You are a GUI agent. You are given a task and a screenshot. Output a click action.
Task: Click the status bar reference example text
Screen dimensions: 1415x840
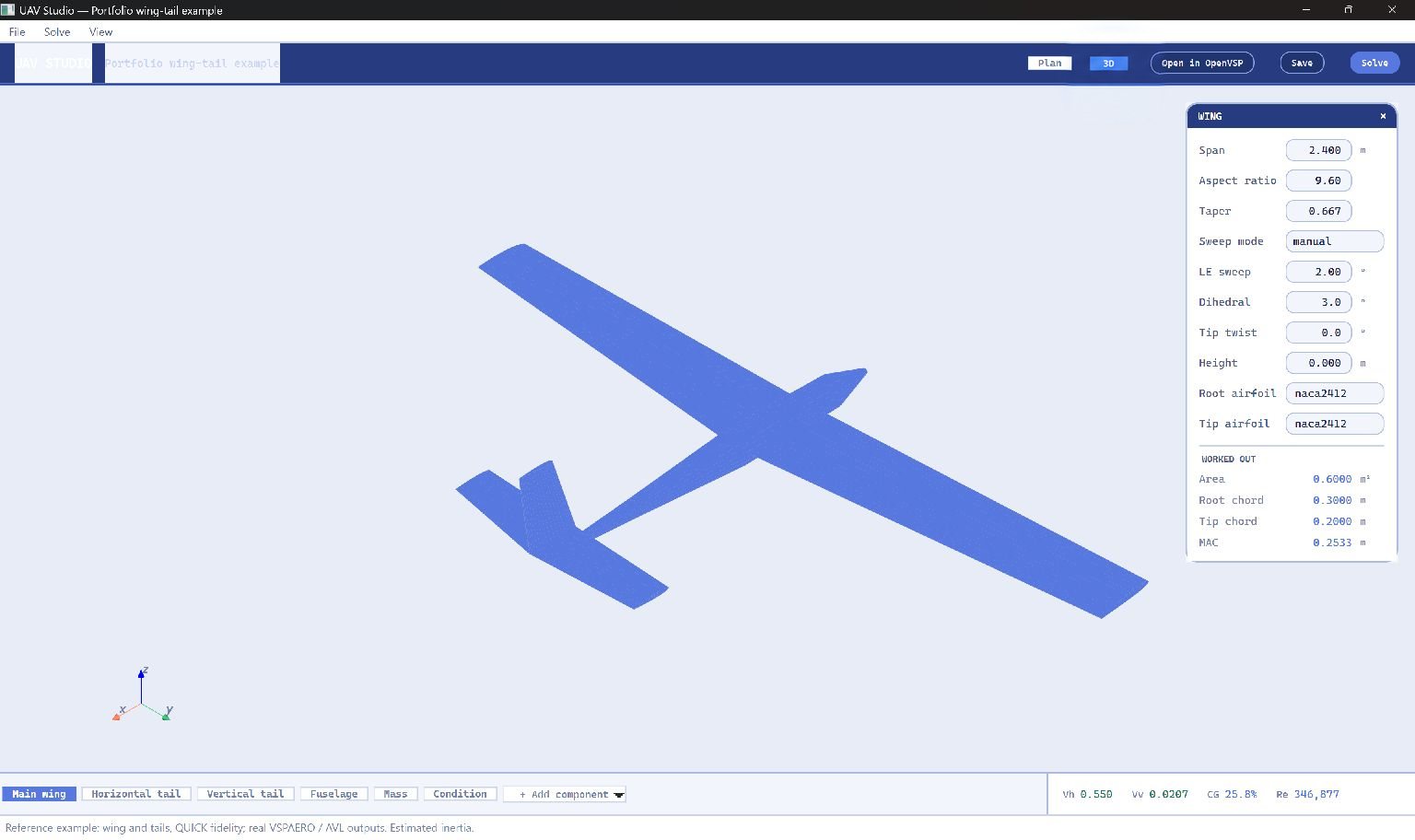[x=240, y=828]
